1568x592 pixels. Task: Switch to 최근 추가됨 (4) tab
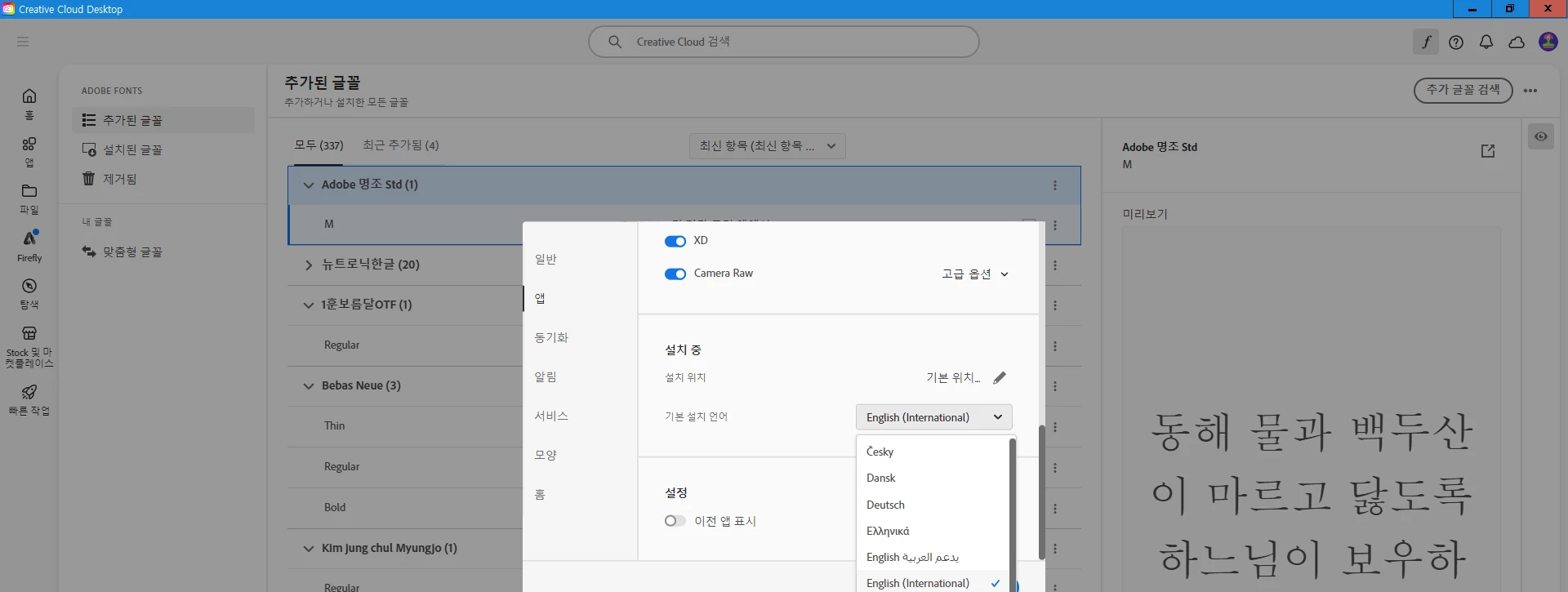[401, 145]
